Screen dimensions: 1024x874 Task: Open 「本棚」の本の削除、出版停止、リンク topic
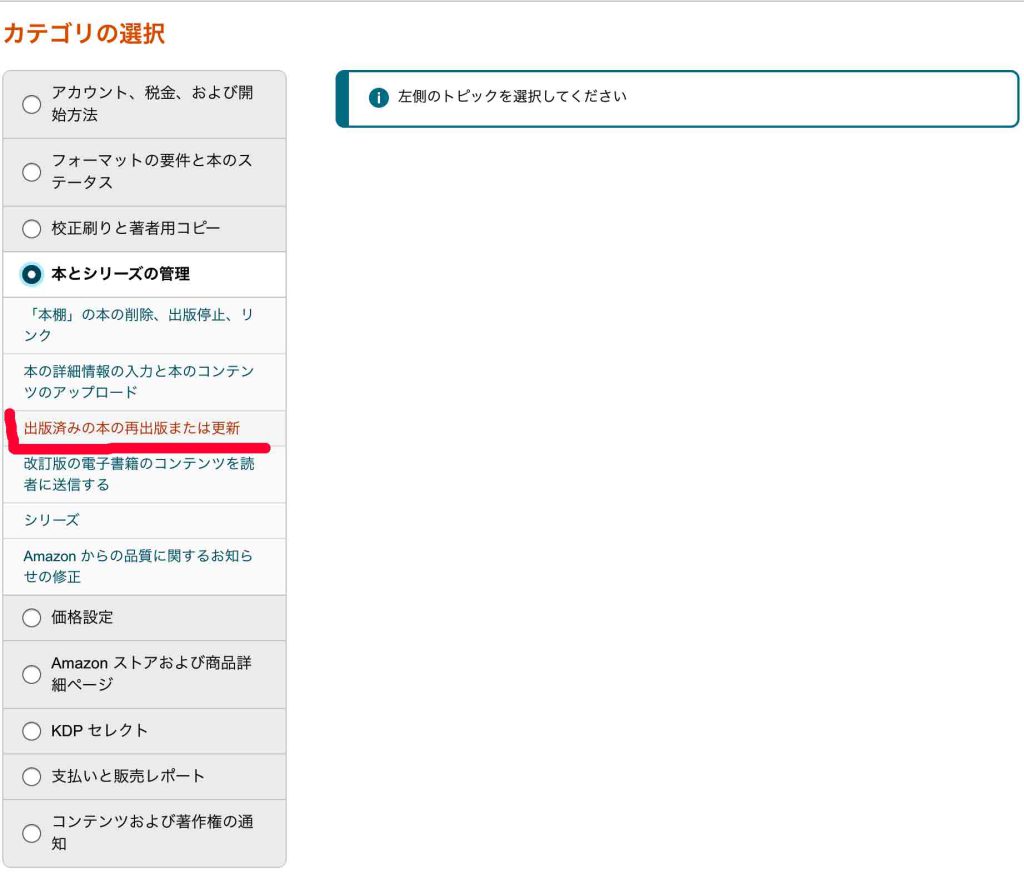(138, 325)
